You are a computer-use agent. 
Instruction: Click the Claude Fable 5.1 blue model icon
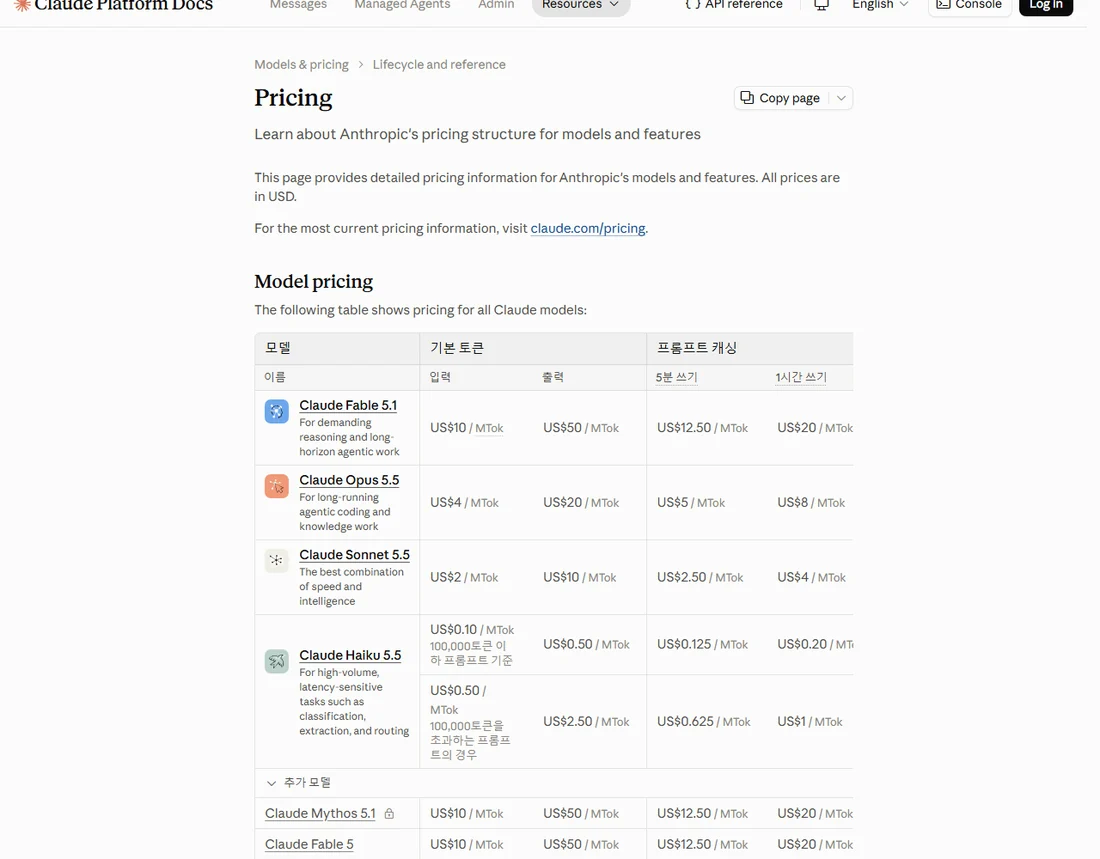pos(276,411)
